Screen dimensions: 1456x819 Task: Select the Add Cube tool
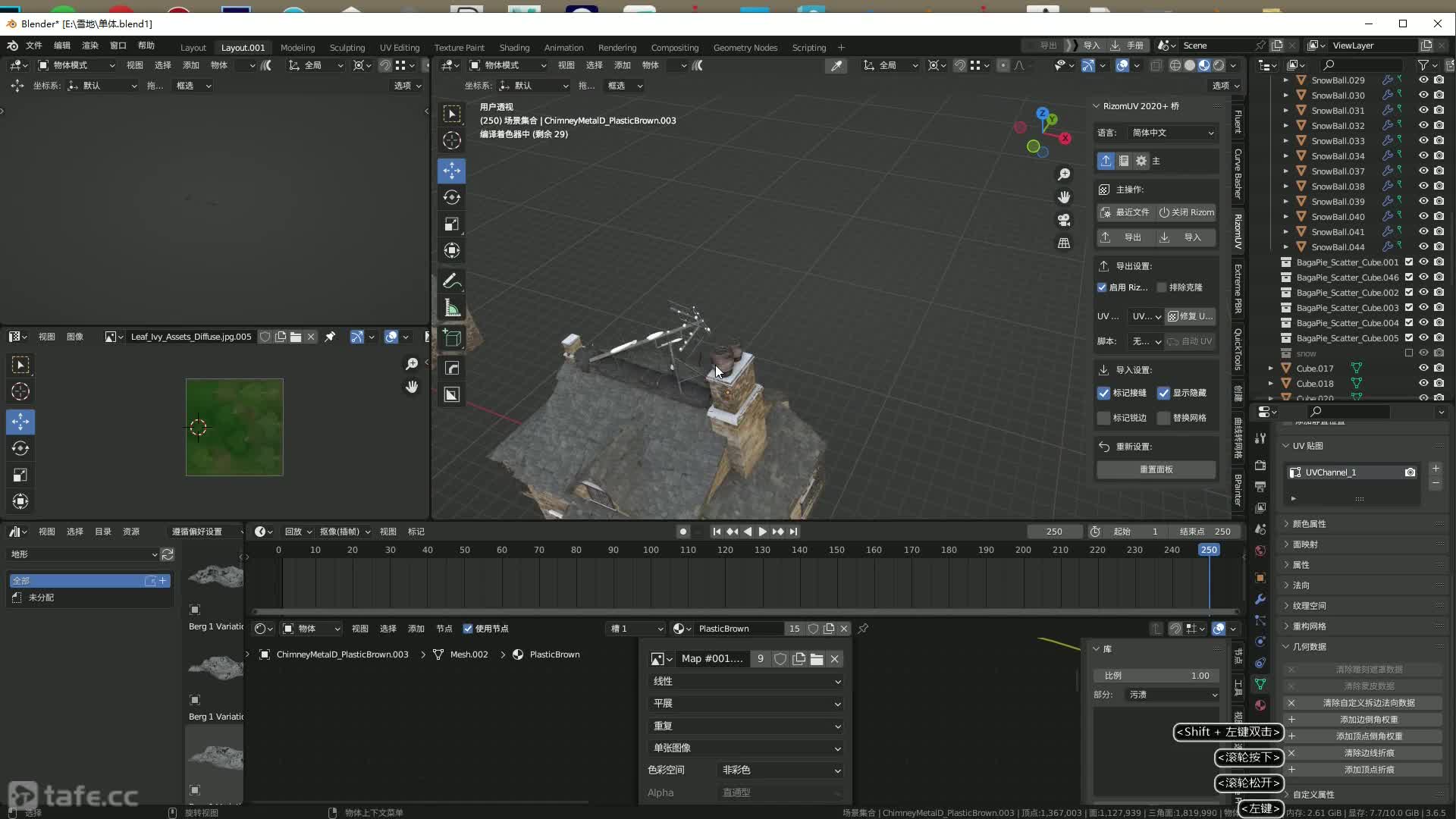coord(451,338)
